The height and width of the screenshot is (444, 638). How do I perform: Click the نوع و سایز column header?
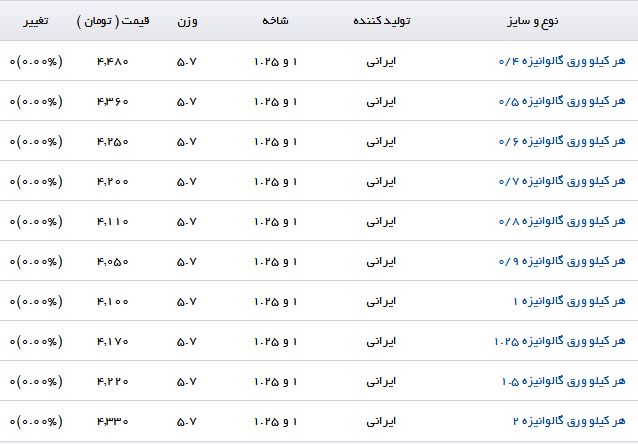click(533, 21)
